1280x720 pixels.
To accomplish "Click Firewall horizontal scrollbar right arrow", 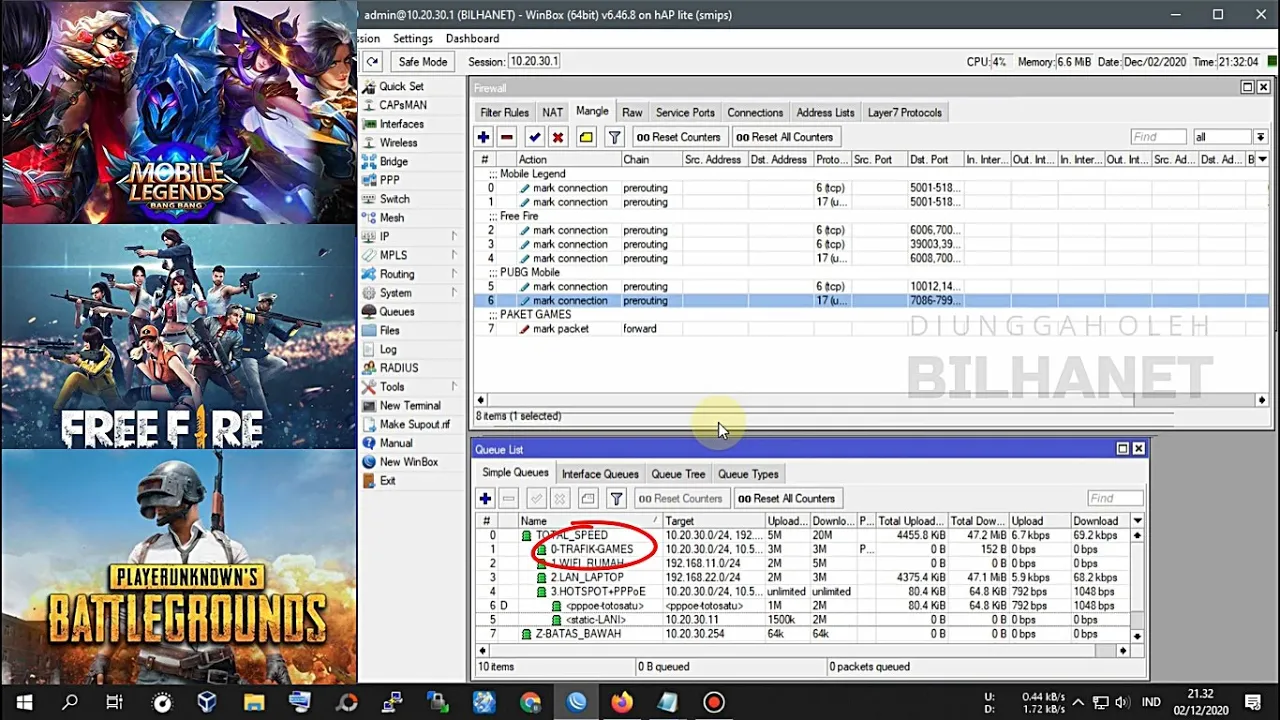I will click(1261, 400).
